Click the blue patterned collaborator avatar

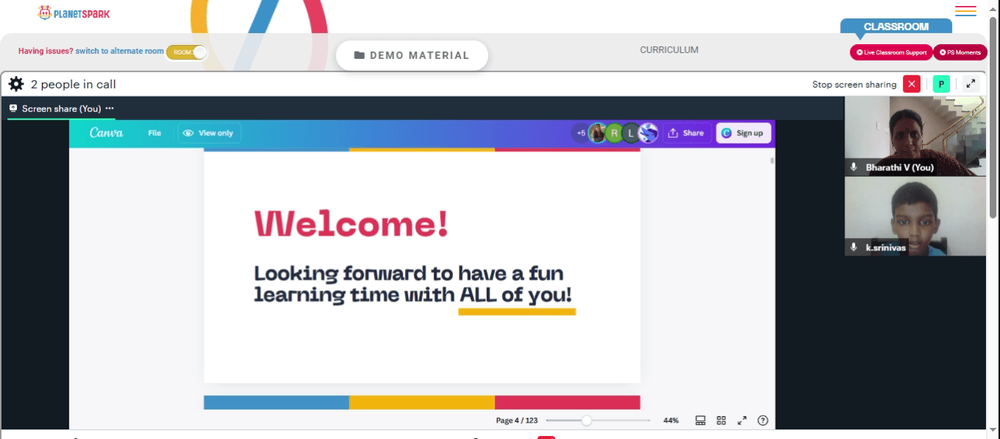point(648,133)
